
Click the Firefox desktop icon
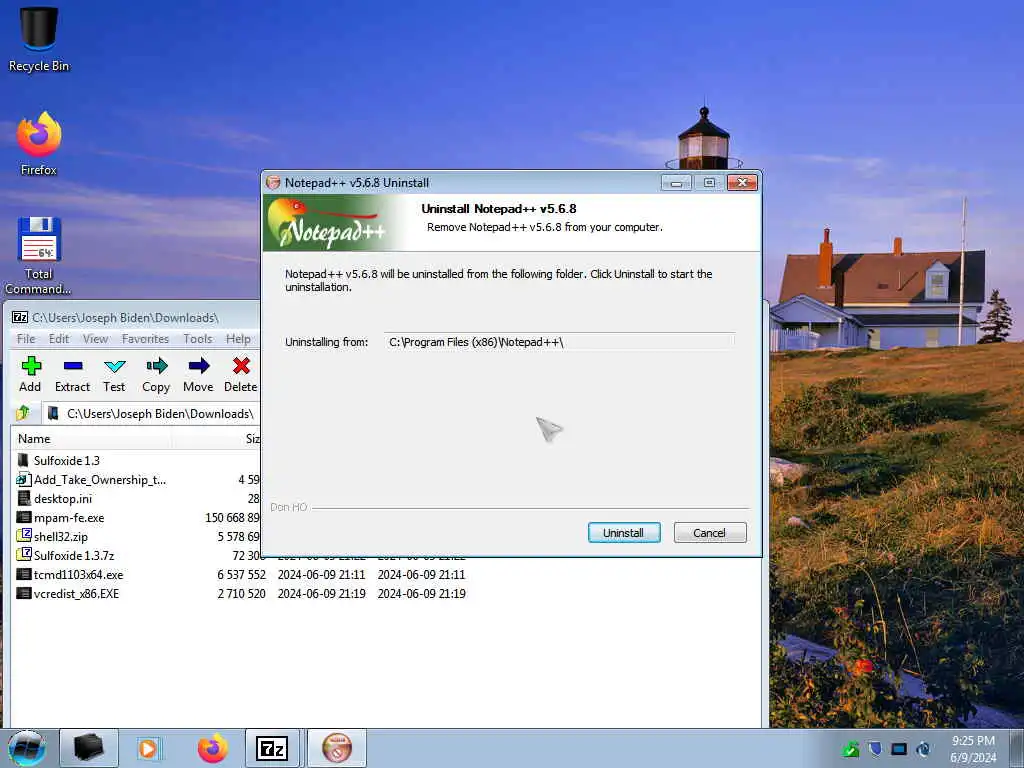39,144
